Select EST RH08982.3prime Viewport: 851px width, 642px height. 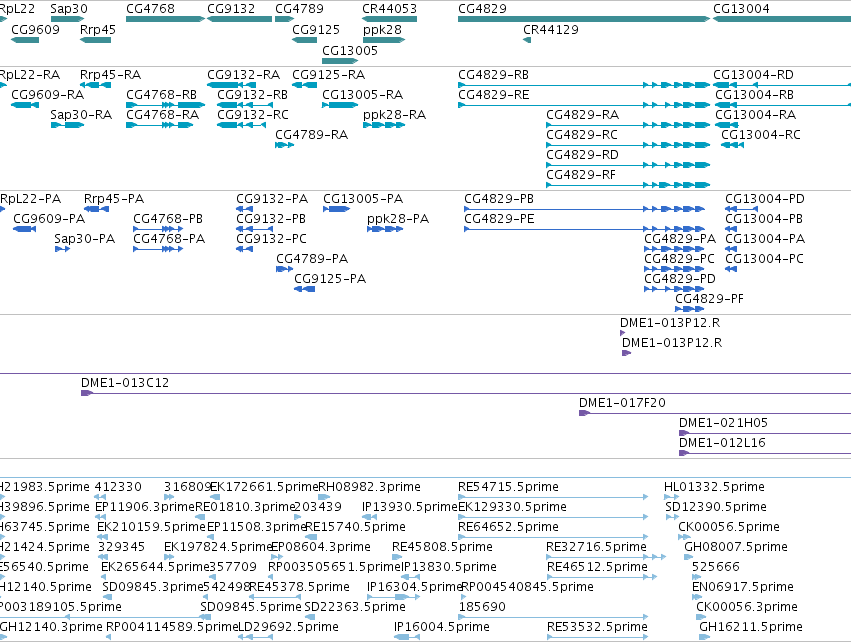pyautogui.click(x=324, y=497)
